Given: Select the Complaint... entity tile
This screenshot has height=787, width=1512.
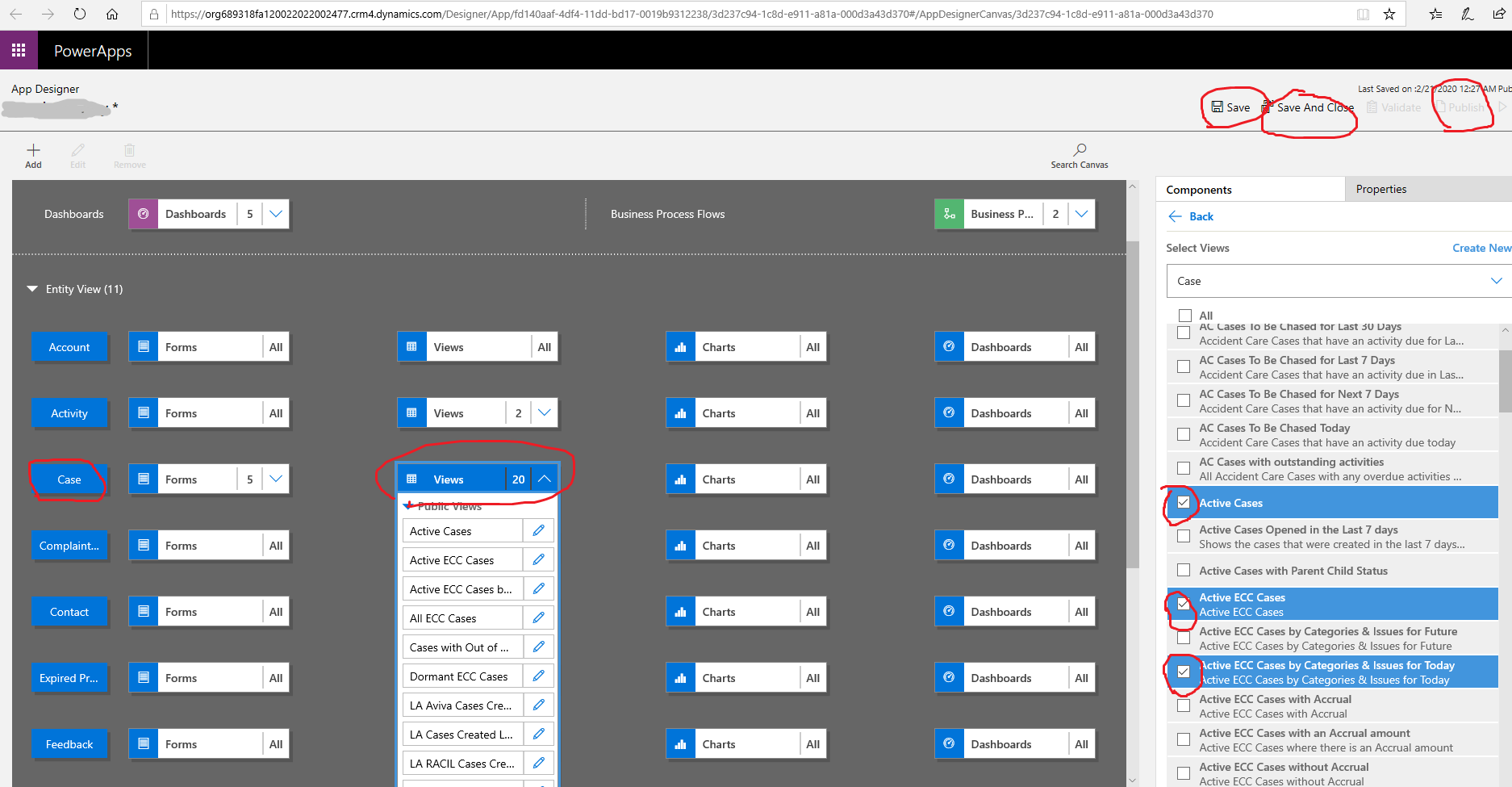Looking at the screenshot, I should click(69, 546).
